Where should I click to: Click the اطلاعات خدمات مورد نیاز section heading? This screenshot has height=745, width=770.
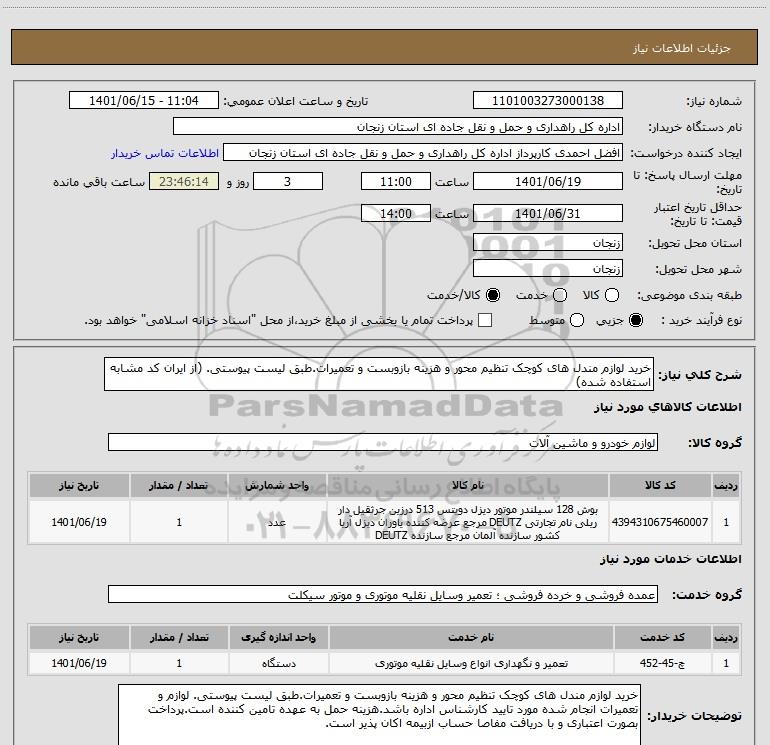coord(670,559)
